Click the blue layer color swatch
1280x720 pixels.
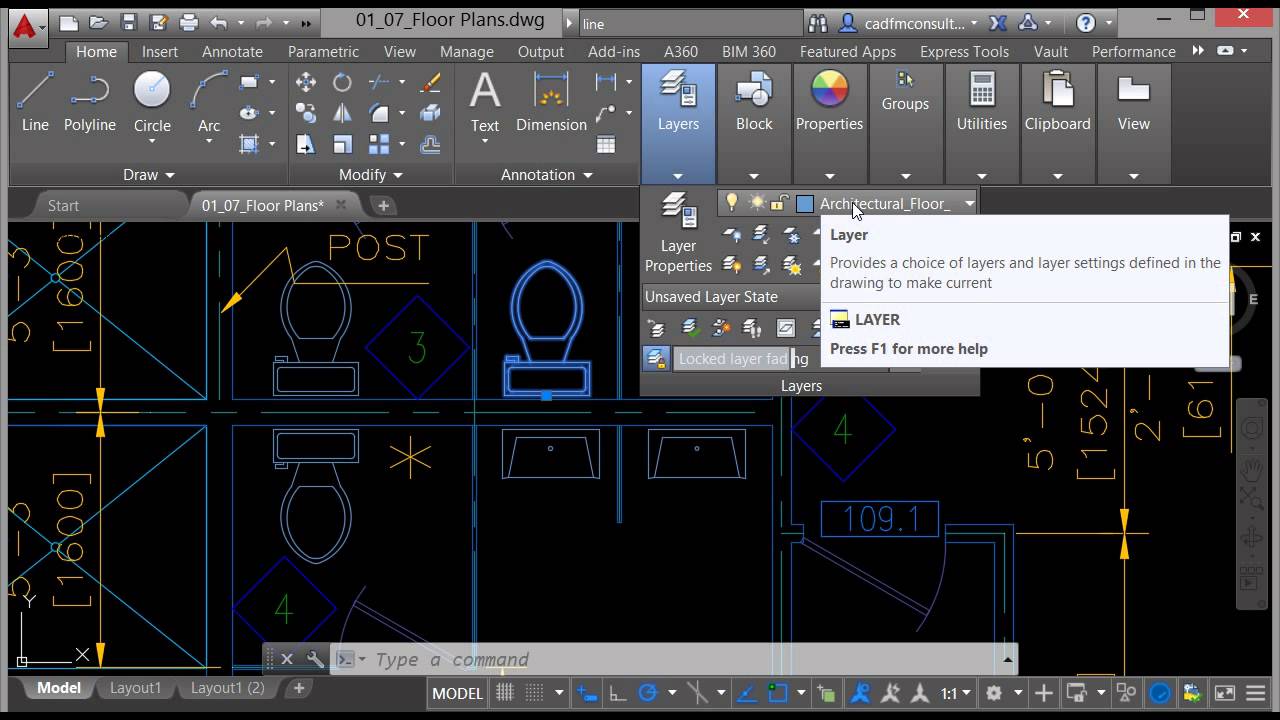[805, 203]
